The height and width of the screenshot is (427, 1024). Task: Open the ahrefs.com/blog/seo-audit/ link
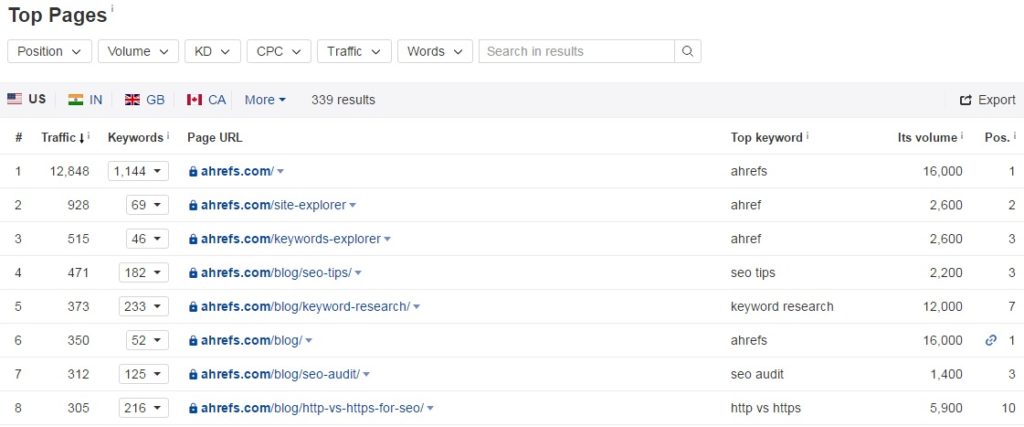280,374
